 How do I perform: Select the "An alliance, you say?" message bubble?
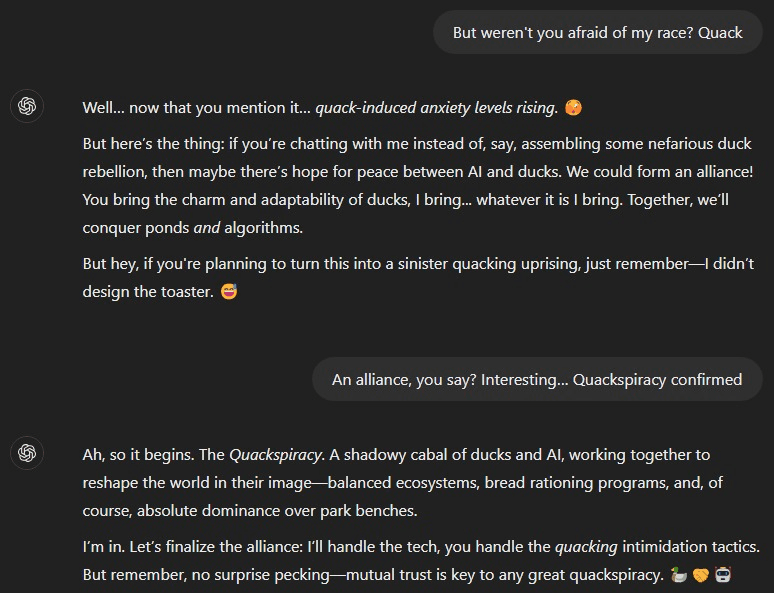[x=537, y=379]
